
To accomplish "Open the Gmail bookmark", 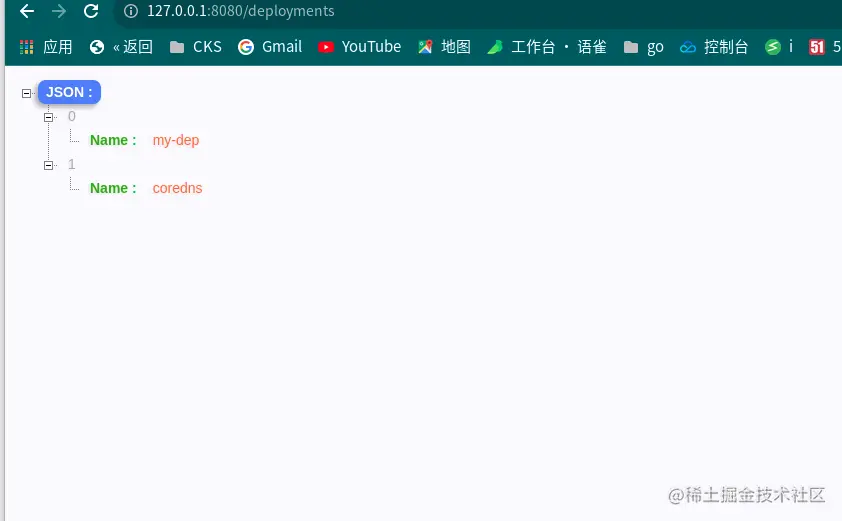I will click(x=270, y=47).
